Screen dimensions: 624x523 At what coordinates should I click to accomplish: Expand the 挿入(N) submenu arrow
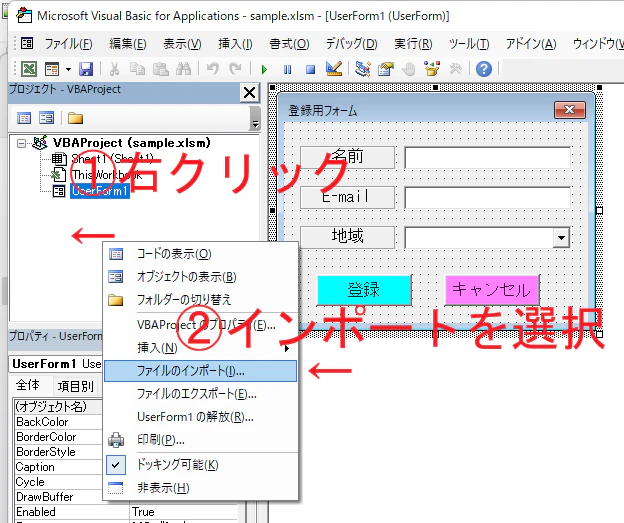click(x=286, y=349)
